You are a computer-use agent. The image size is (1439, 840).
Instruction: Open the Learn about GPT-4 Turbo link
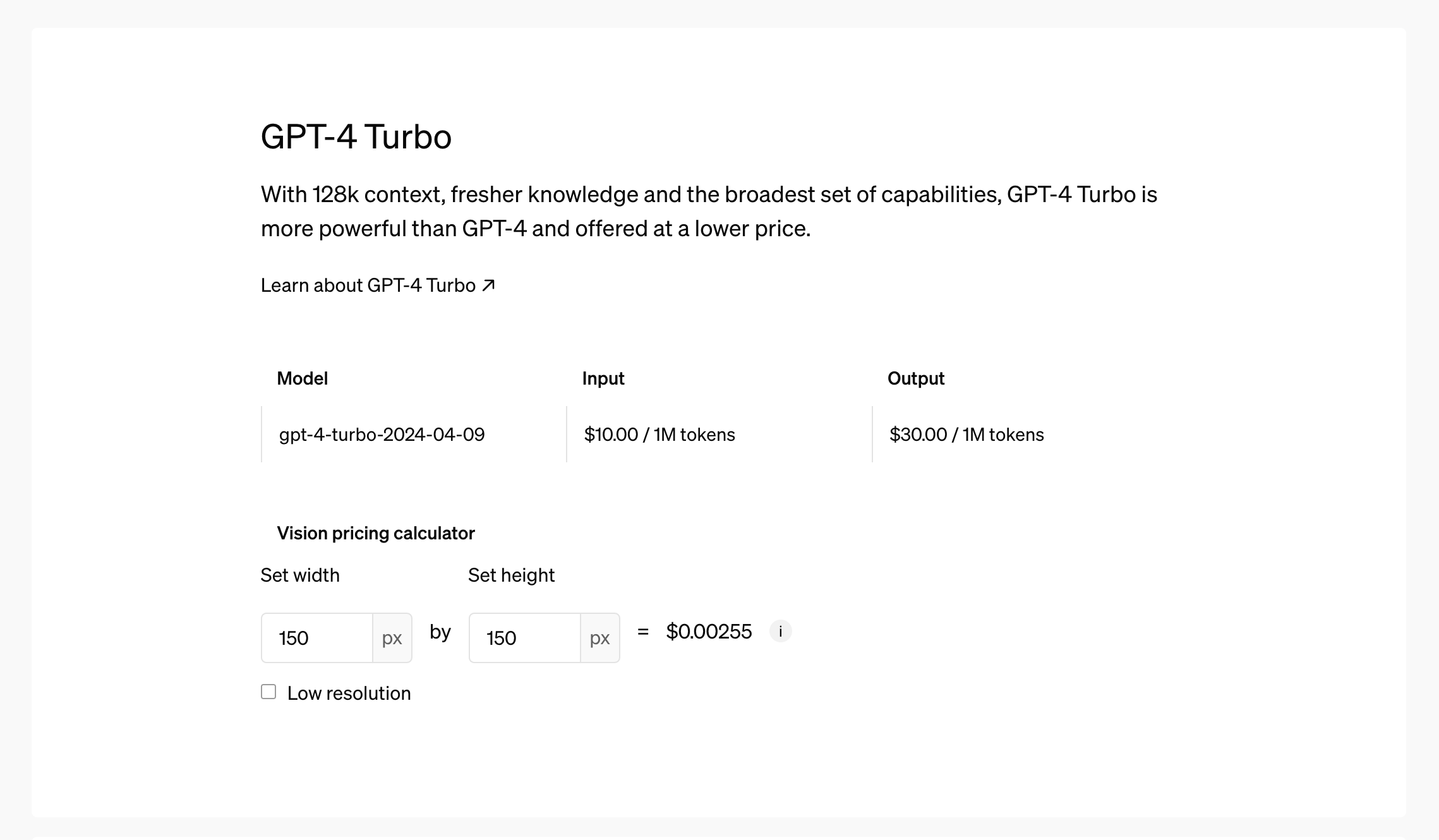[368, 285]
